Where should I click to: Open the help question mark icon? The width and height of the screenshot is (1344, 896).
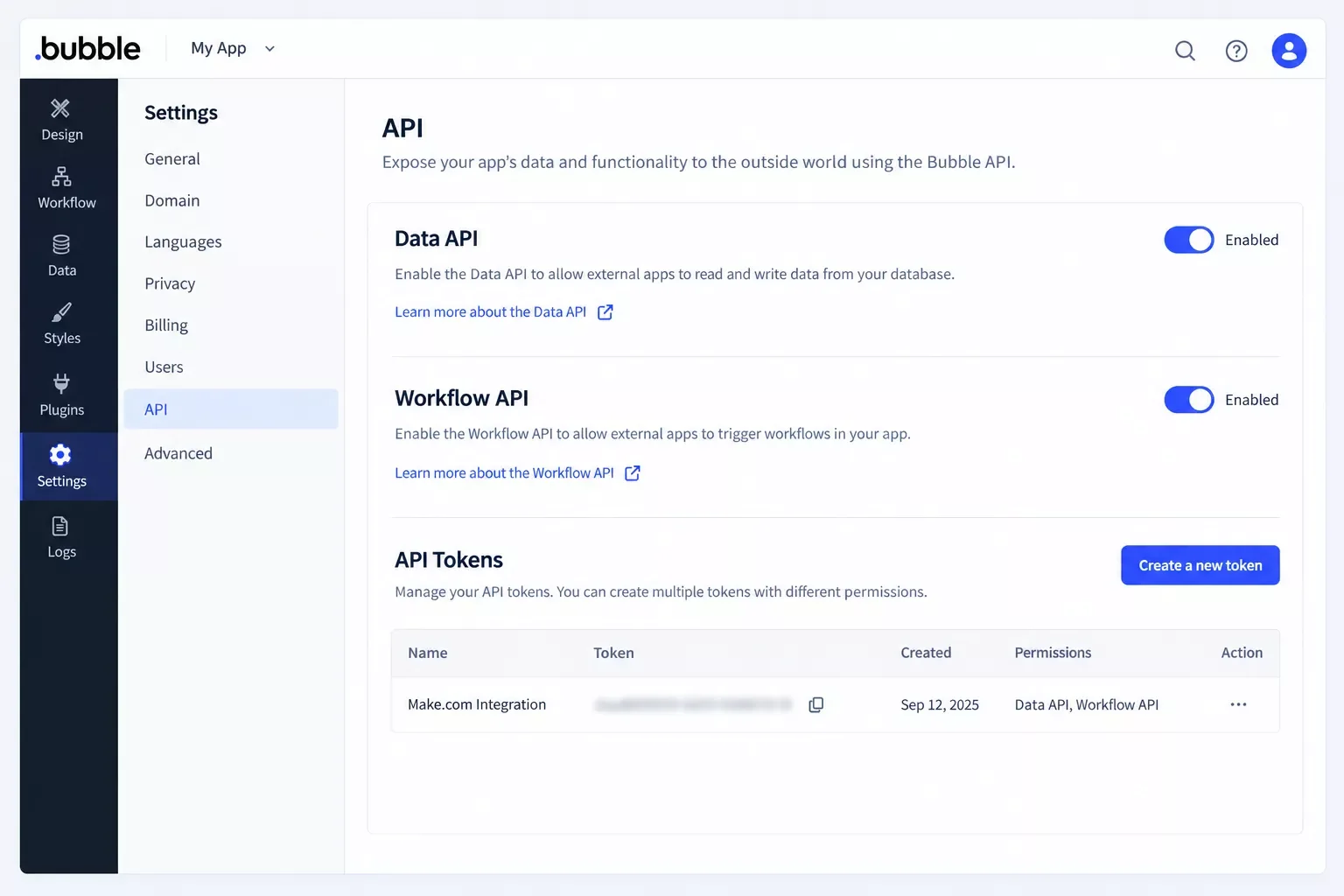1236,51
